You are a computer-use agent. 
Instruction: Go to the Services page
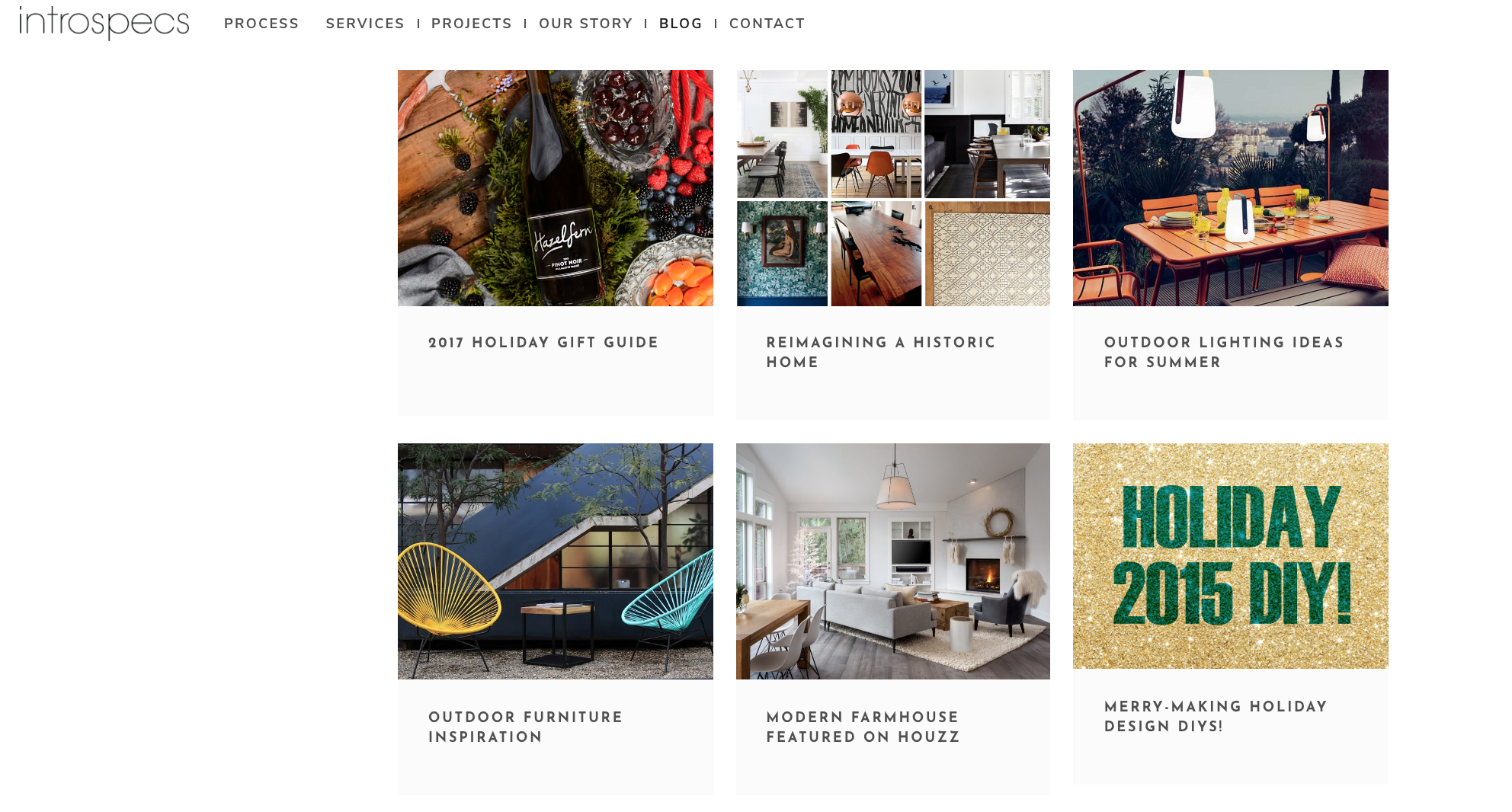click(365, 24)
